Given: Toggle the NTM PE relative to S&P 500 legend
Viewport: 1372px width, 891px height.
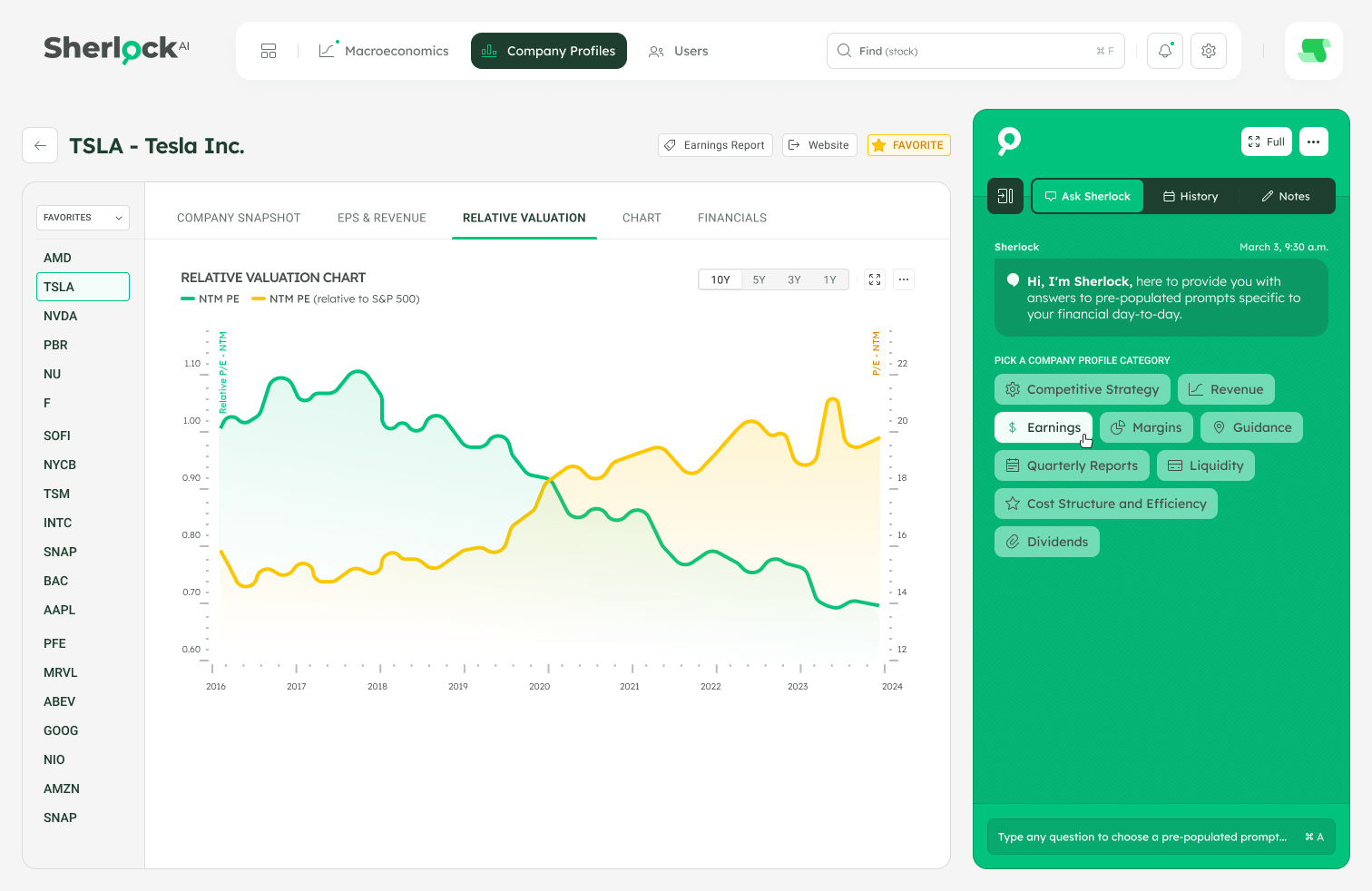Looking at the screenshot, I should tap(336, 299).
